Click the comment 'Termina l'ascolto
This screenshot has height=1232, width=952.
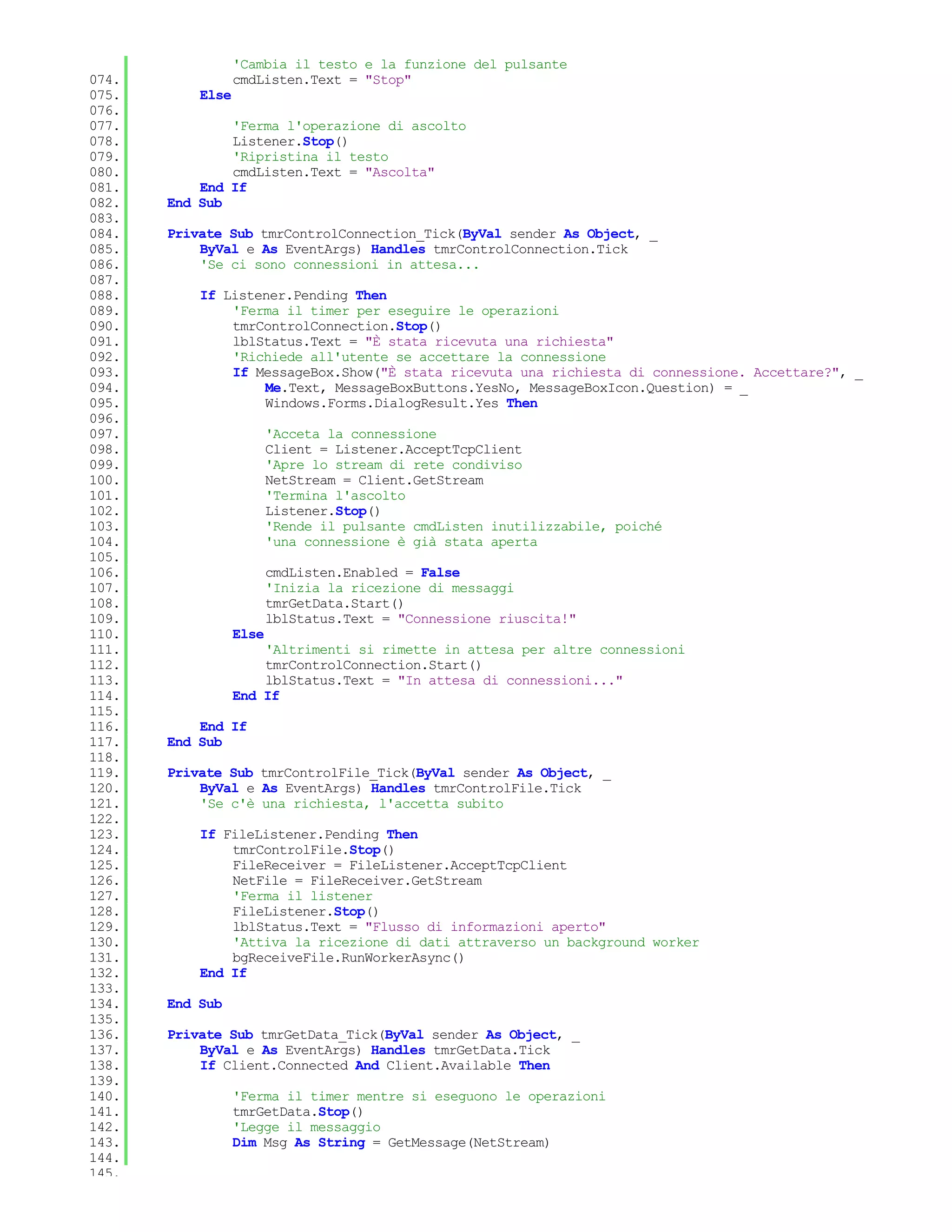(335, 496)
